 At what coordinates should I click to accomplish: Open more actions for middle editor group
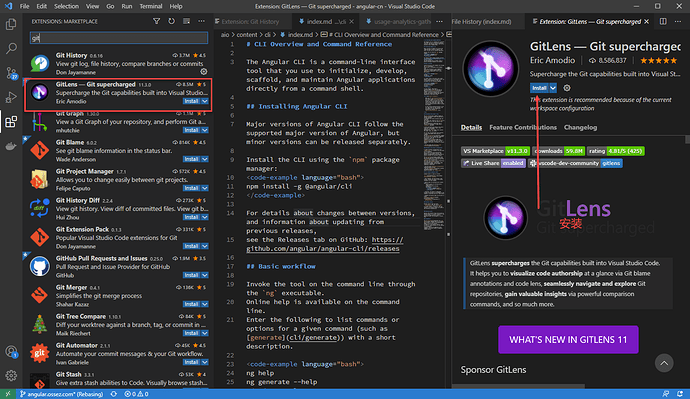439,21
